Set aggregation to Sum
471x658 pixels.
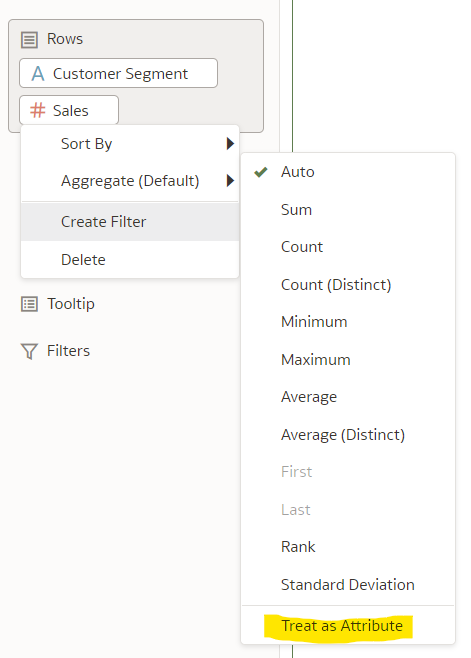348,209
